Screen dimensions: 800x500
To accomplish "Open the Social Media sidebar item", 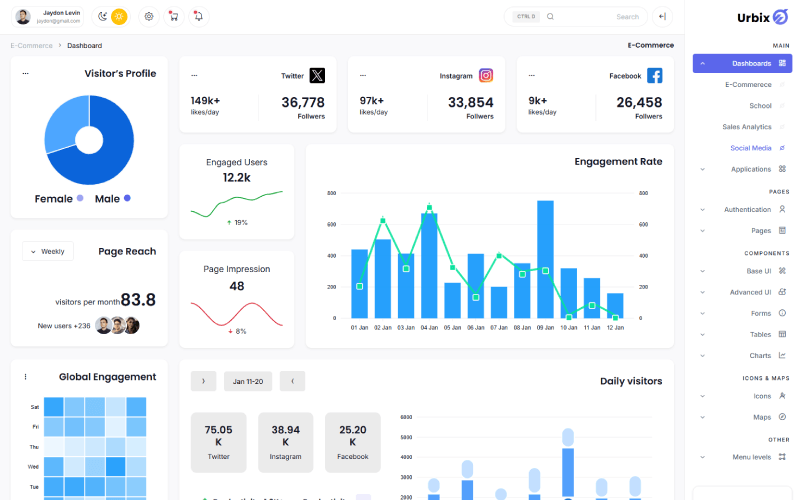I will 750,148.
